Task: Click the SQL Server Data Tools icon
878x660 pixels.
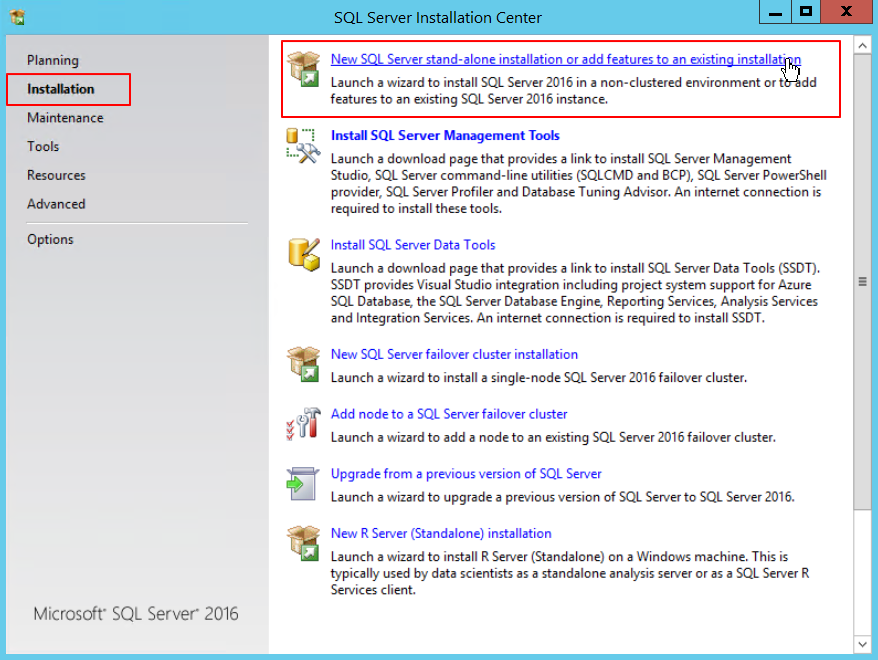Action: click(x=304, y=254)
